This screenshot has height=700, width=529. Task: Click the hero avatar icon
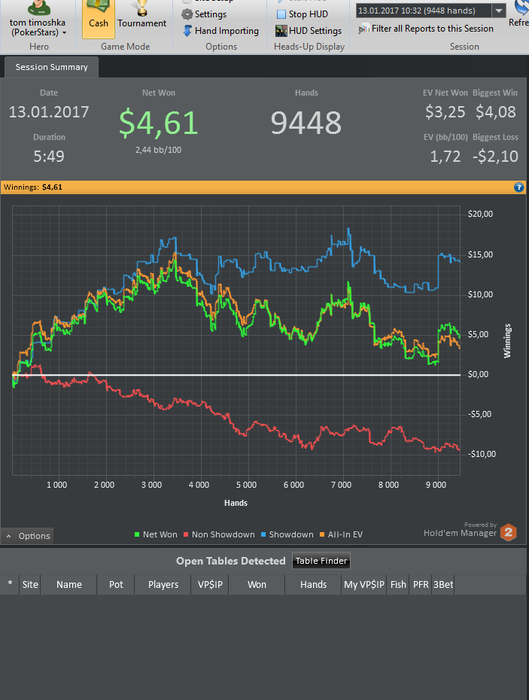(x=39, y=7)
